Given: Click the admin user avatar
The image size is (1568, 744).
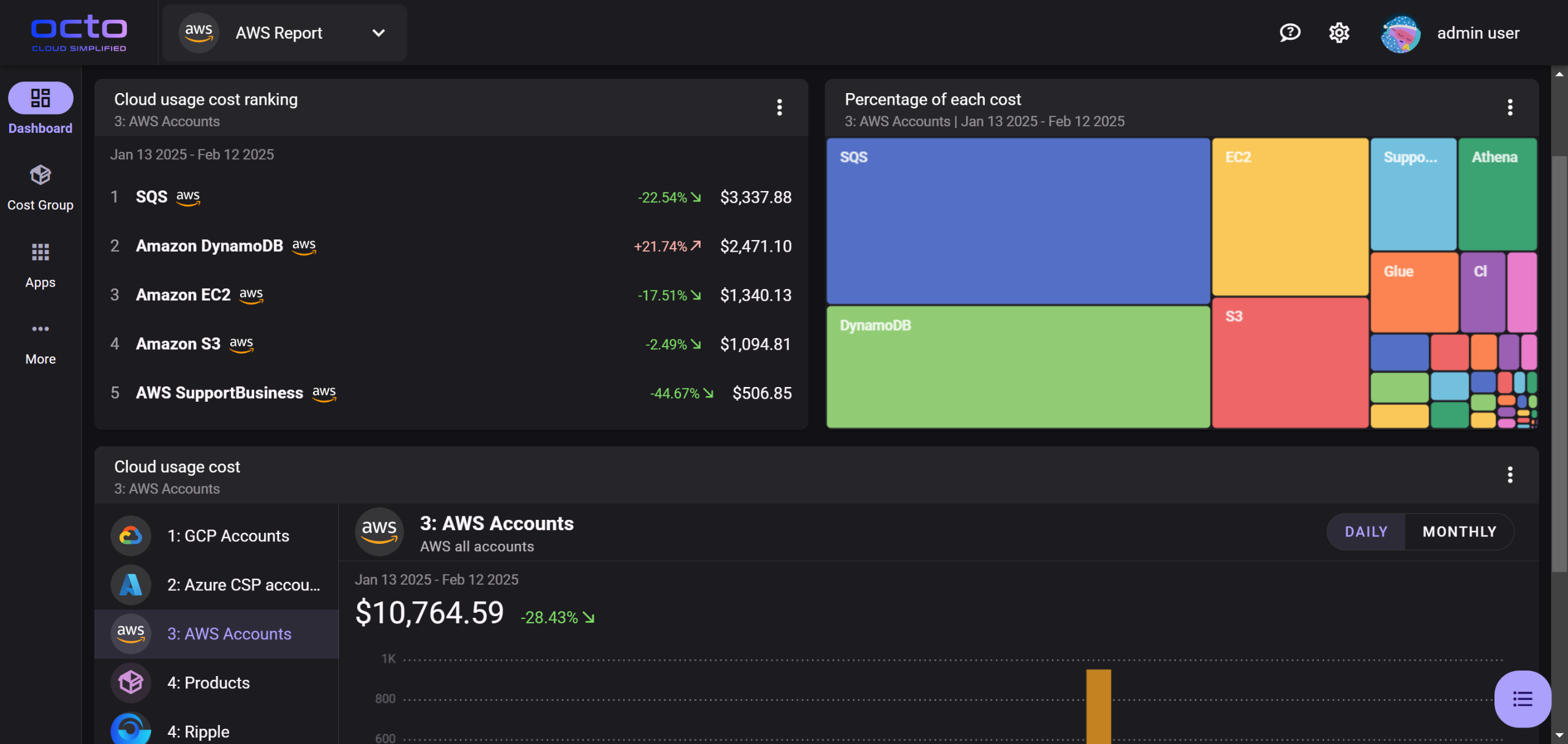Looking at the screenshot, I should point(1400,34).
